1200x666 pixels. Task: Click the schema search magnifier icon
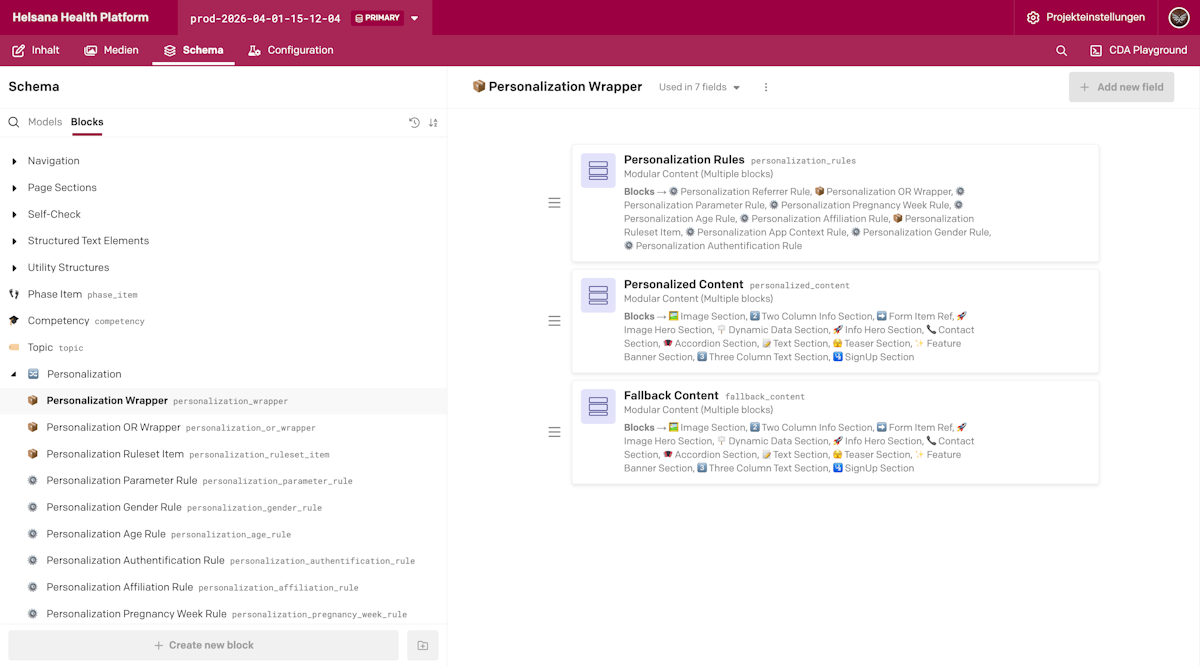tap(14, 122)
